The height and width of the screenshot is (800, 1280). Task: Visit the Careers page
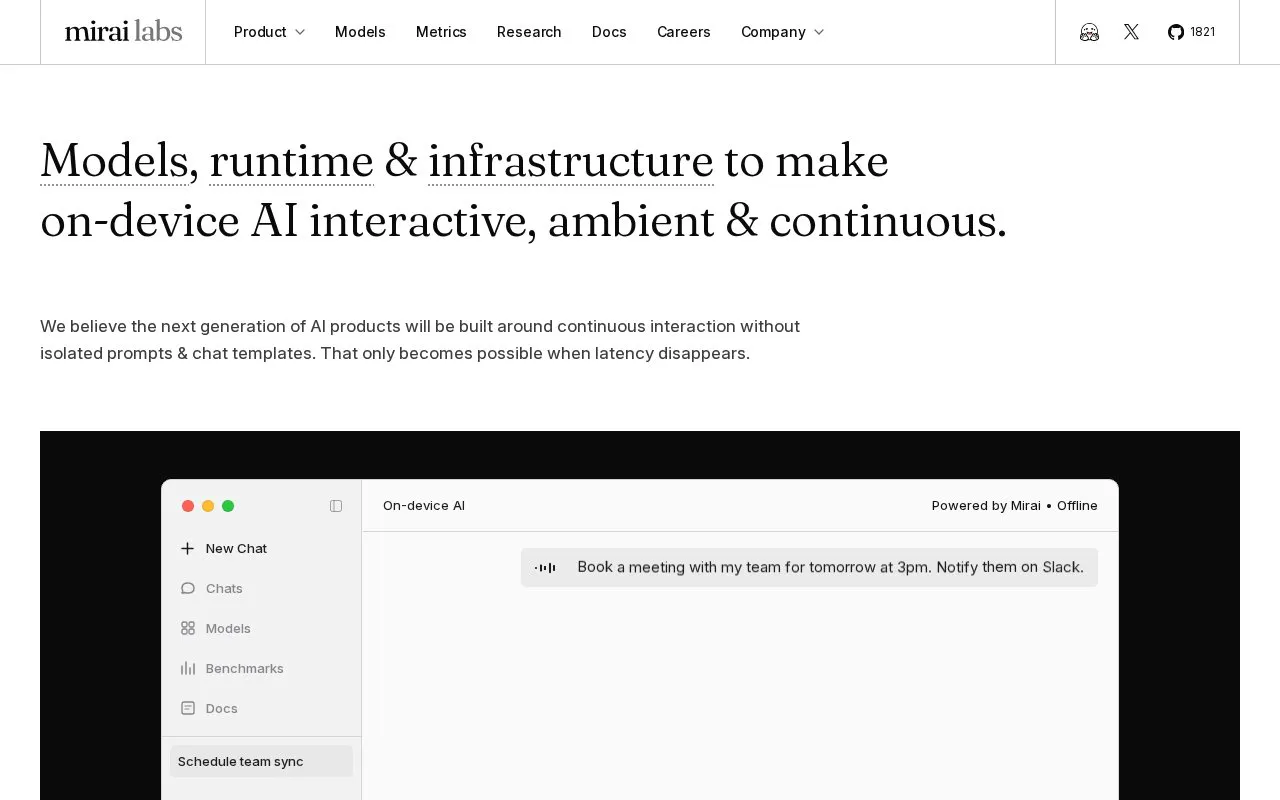pos(684,32)
